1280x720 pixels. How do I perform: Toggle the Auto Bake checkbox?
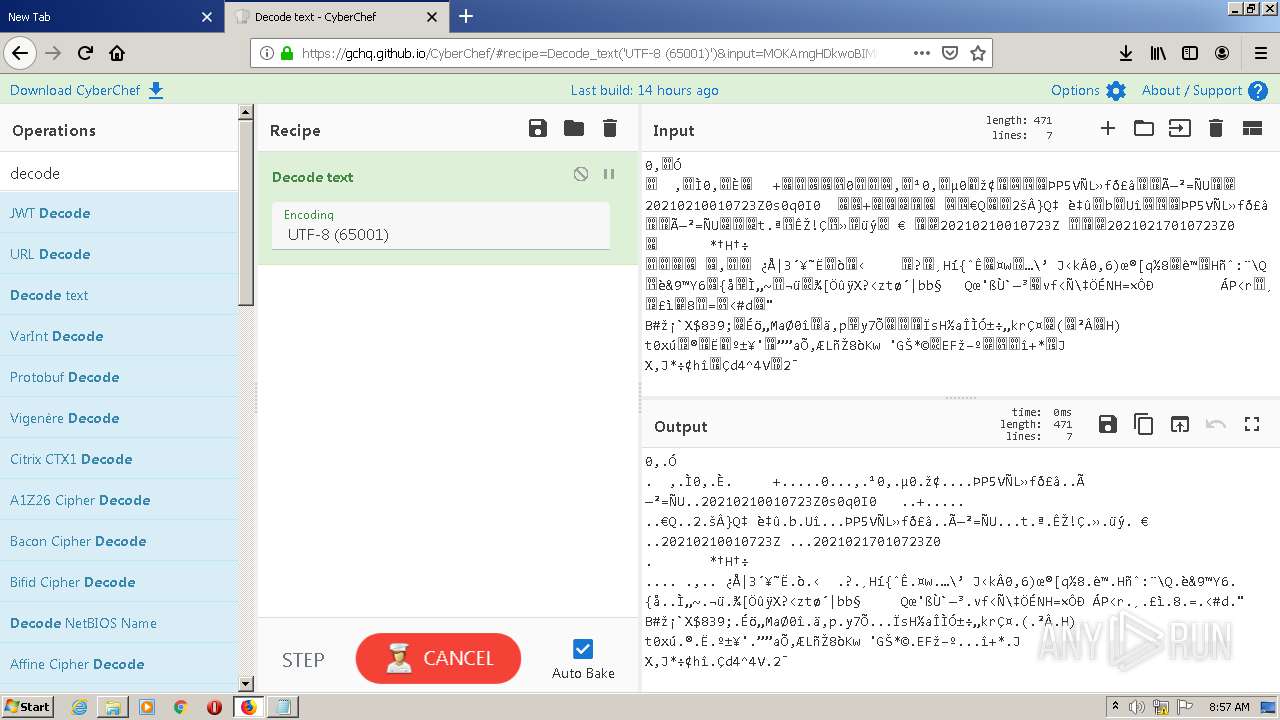pos(583,648)
